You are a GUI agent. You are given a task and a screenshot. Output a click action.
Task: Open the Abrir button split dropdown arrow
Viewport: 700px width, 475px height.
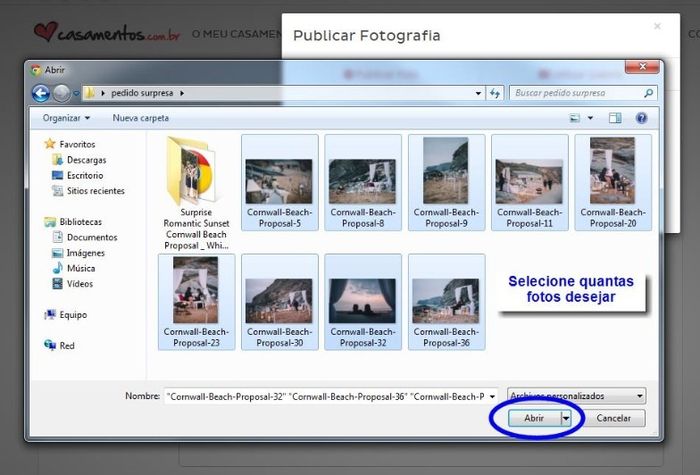point(566,418)
